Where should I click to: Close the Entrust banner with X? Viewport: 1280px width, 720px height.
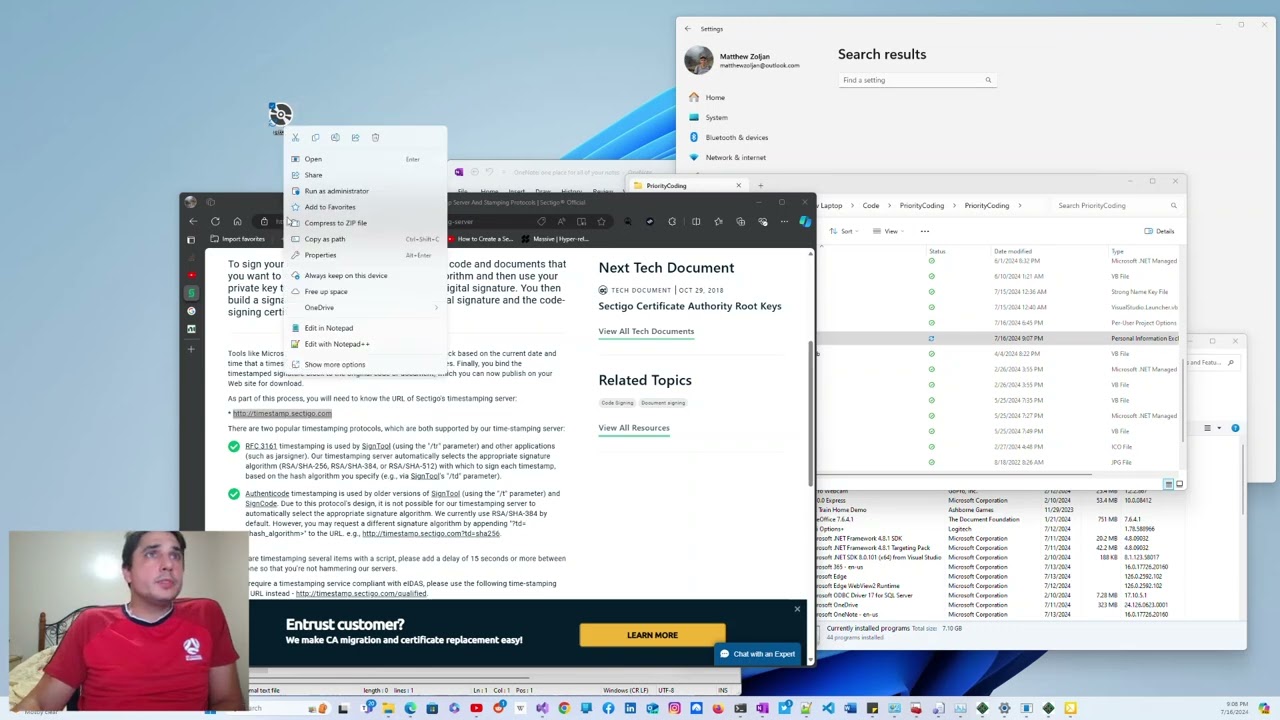[x=797, y=609]
